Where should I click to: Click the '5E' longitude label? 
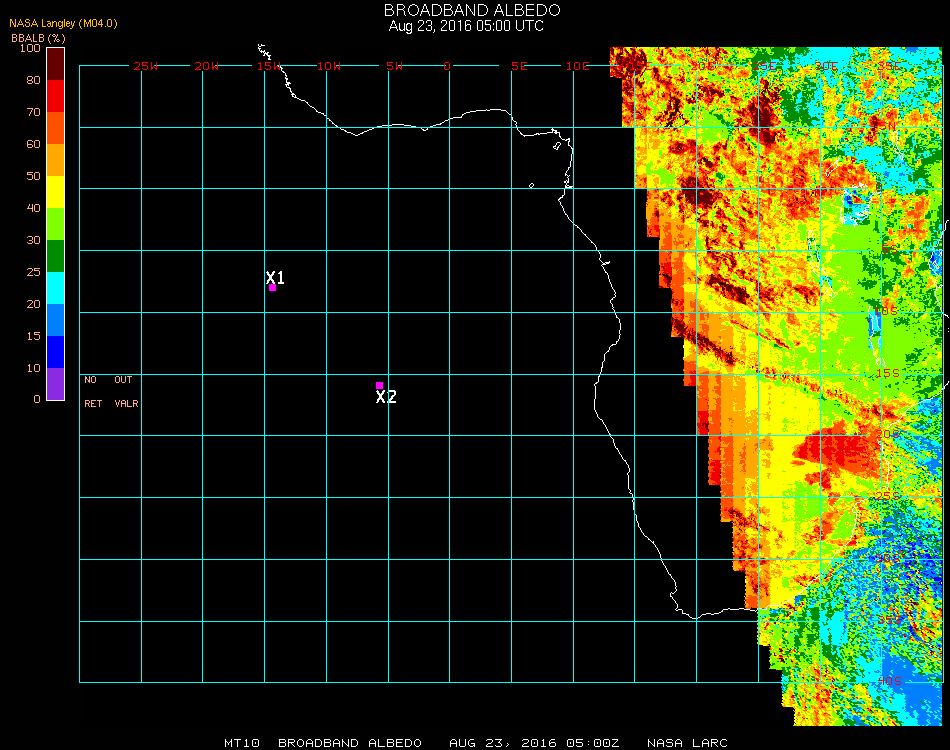click(x=519, y=66)
